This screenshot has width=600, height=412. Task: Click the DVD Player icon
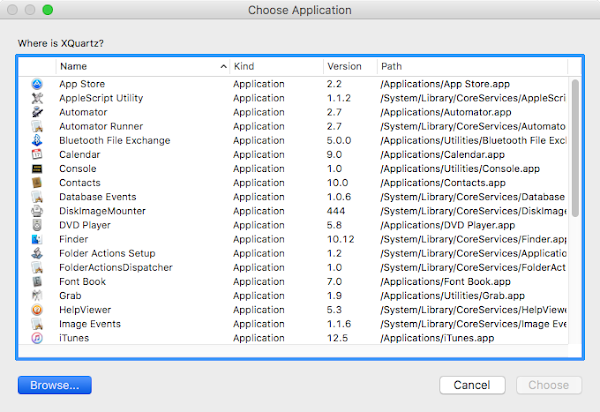[37, 225]
